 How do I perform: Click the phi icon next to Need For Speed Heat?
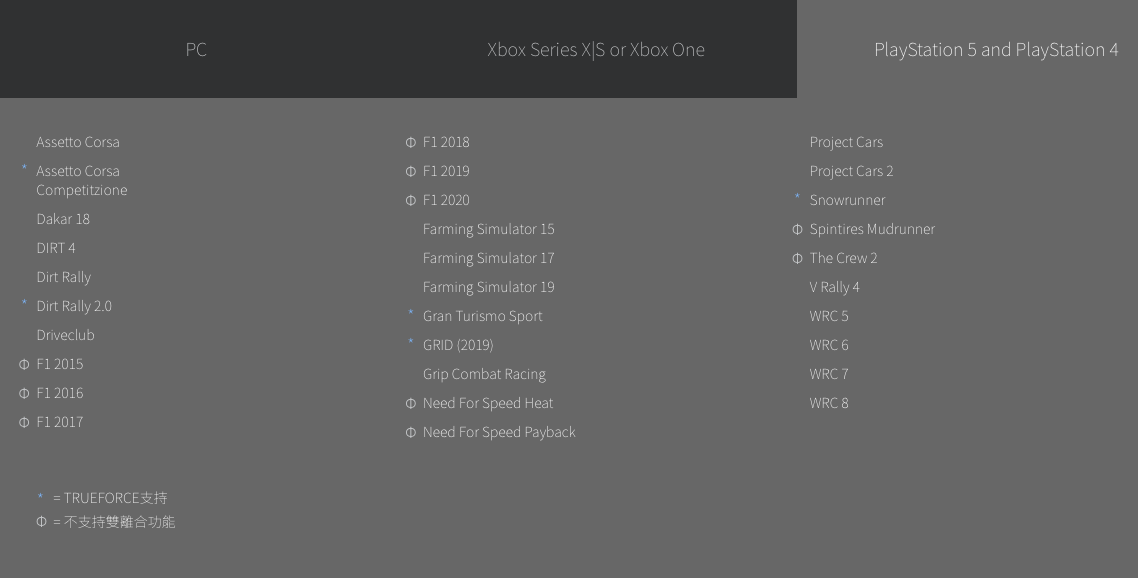pos(411,404)
